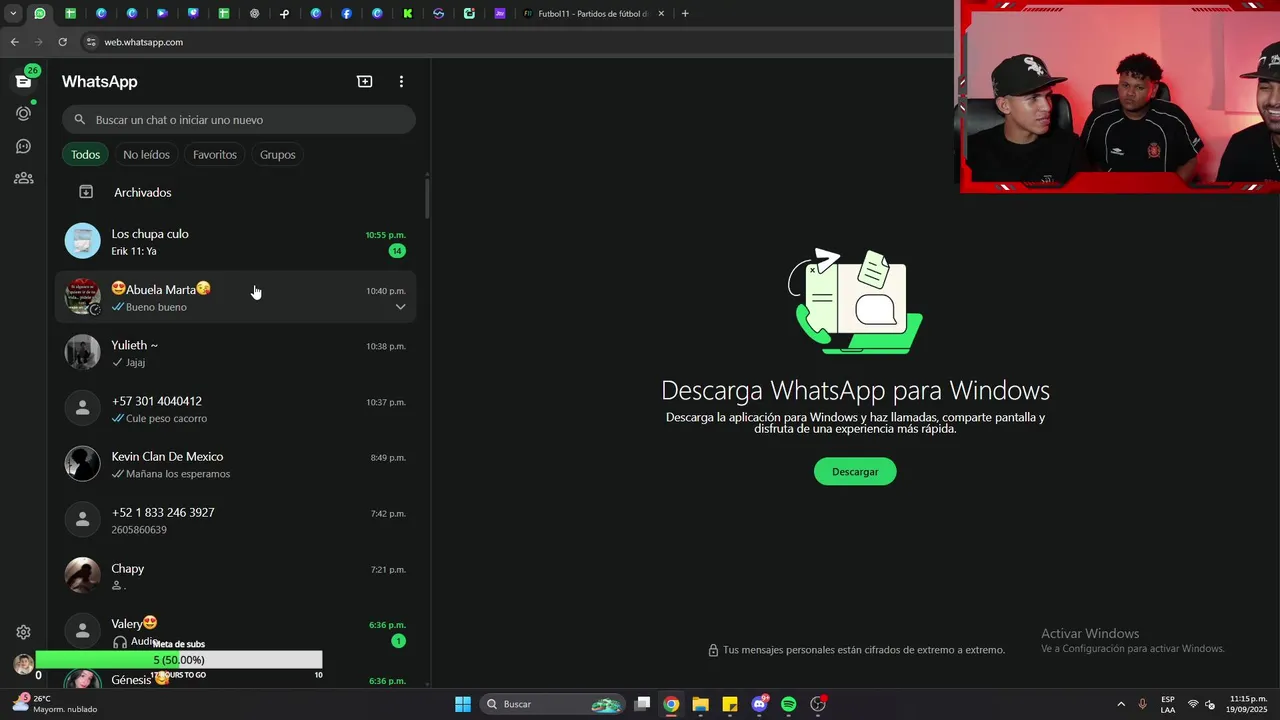Click the lock icon by encryption notice
The image size is (1280, 720).
[713, 650]
